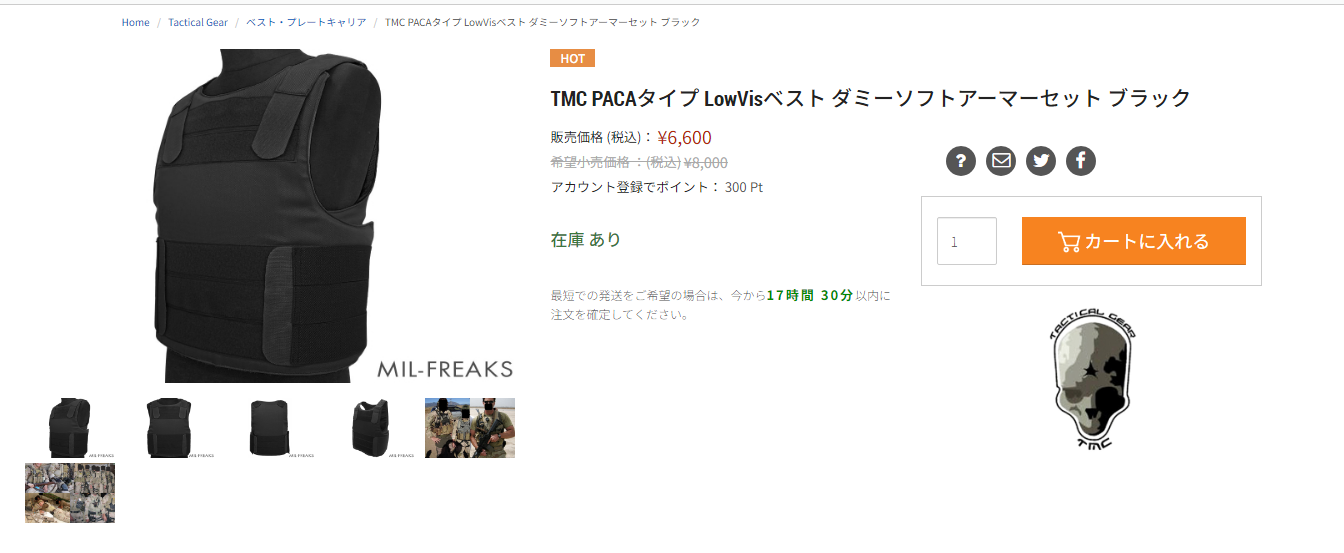Click the TMC Tactical Gear skull logo
The height and width of the screenshot is (553, 1344).
[1092, 378]
